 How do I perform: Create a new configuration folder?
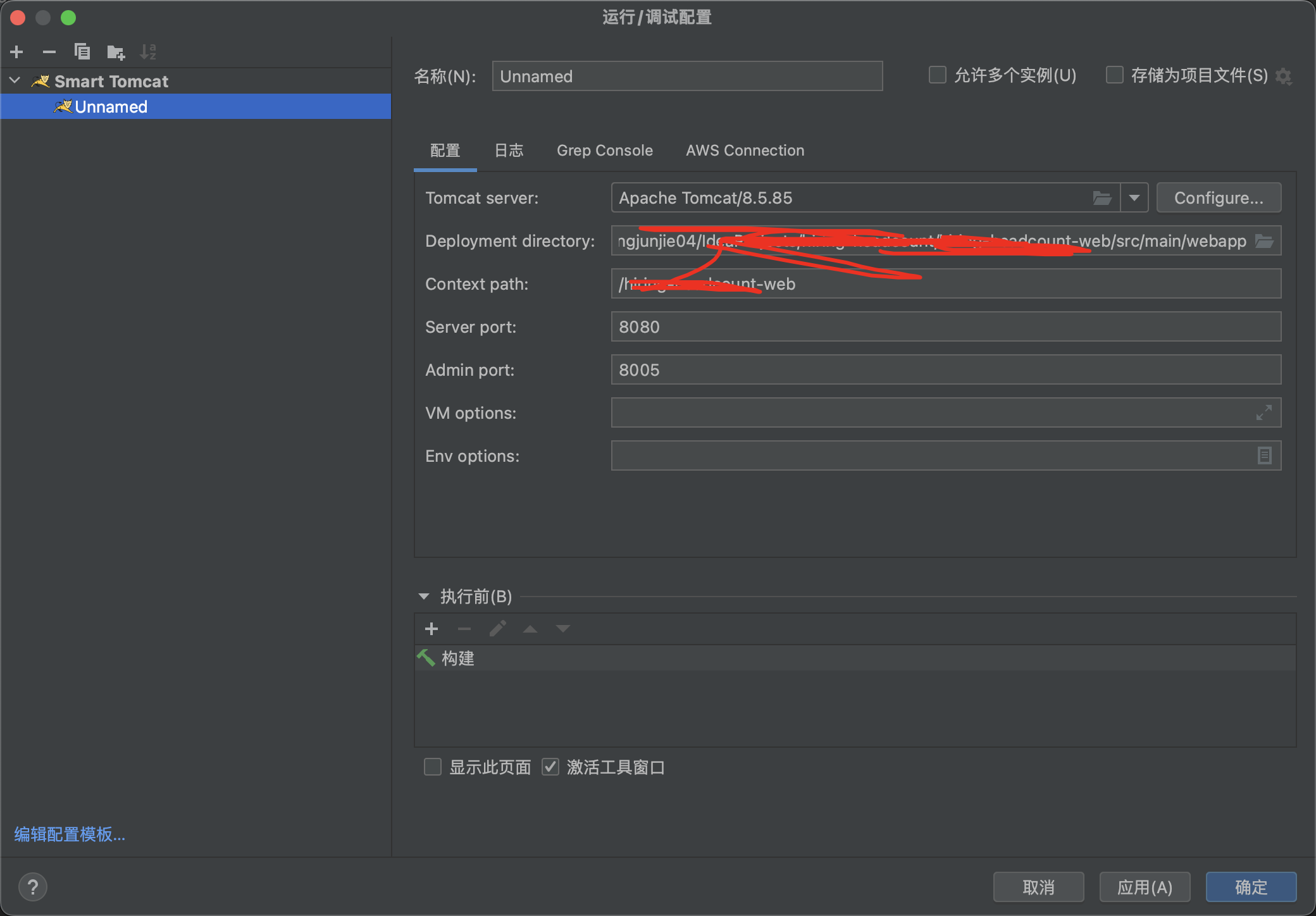tap(115, 52)
